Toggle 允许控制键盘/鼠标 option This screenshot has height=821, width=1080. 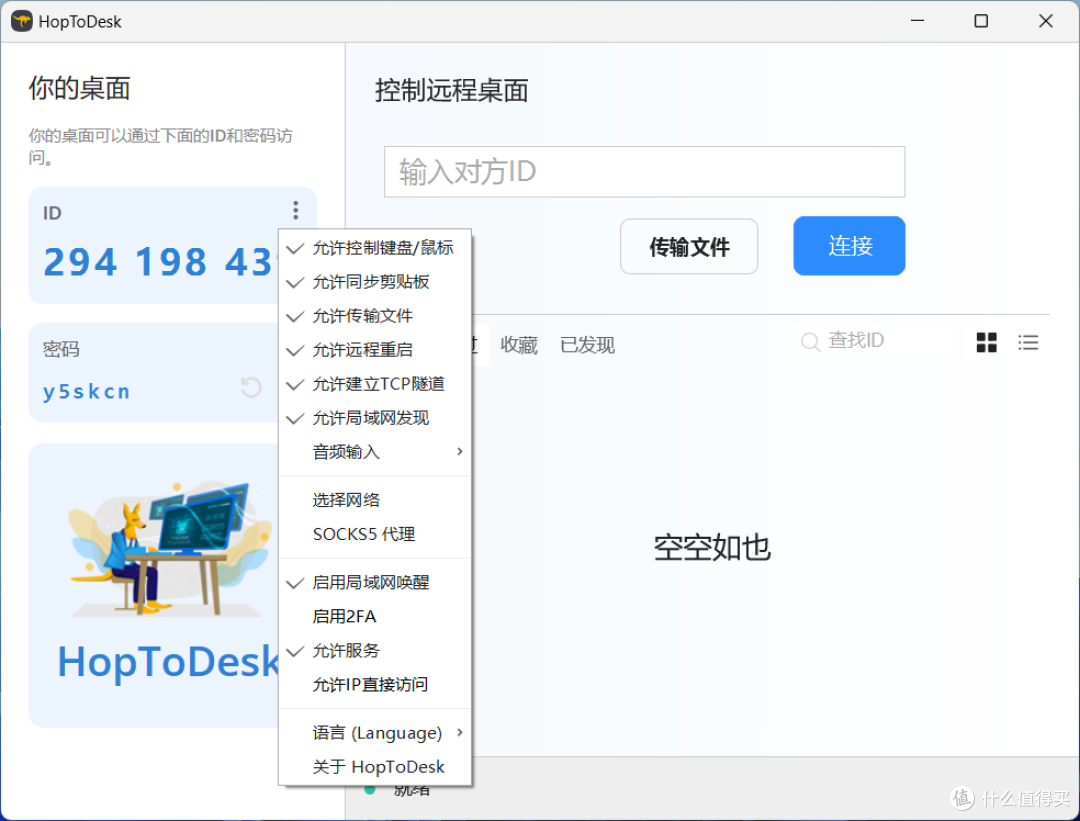[x=375, y=248]
